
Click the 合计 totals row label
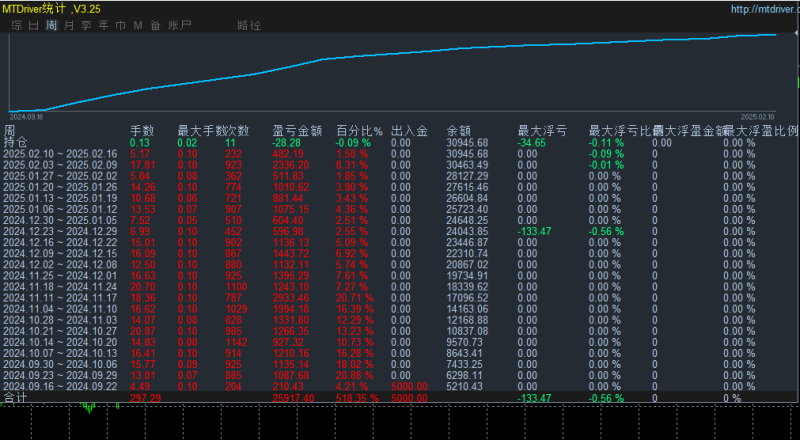coord(15,397)
